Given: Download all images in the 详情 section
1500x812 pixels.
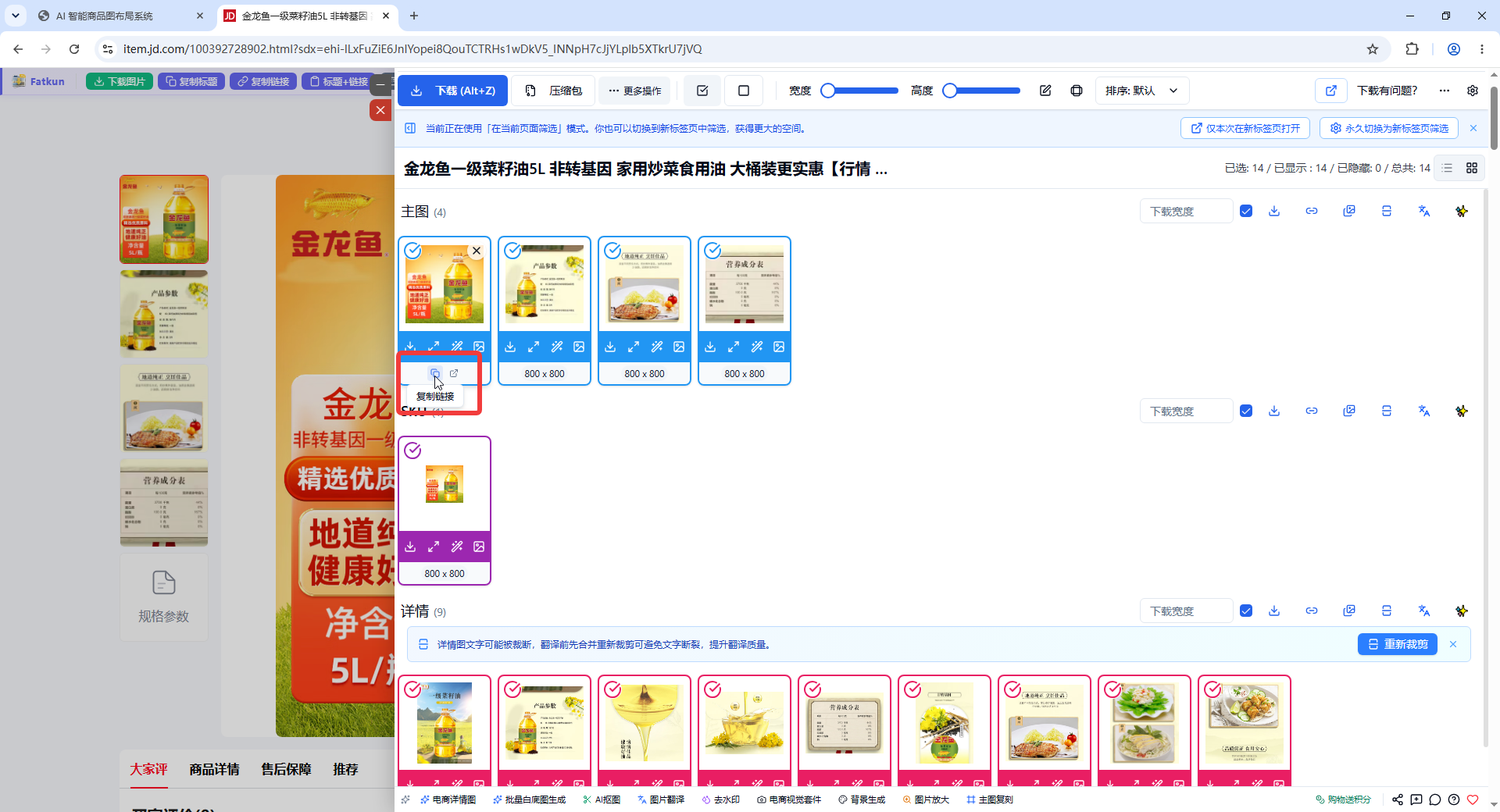Looking at the screenshot, I should pyautogui.click(x=1274, y=611).
